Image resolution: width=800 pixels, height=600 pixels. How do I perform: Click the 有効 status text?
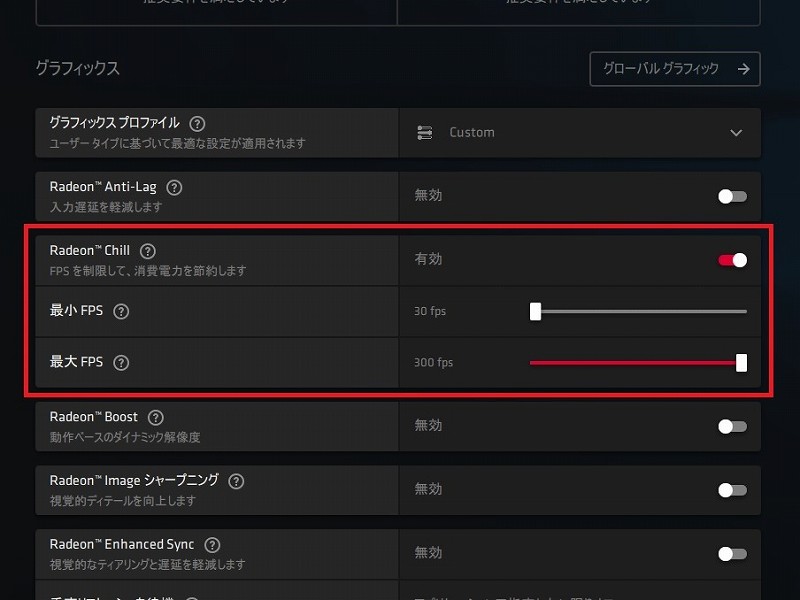pos(428,259)
